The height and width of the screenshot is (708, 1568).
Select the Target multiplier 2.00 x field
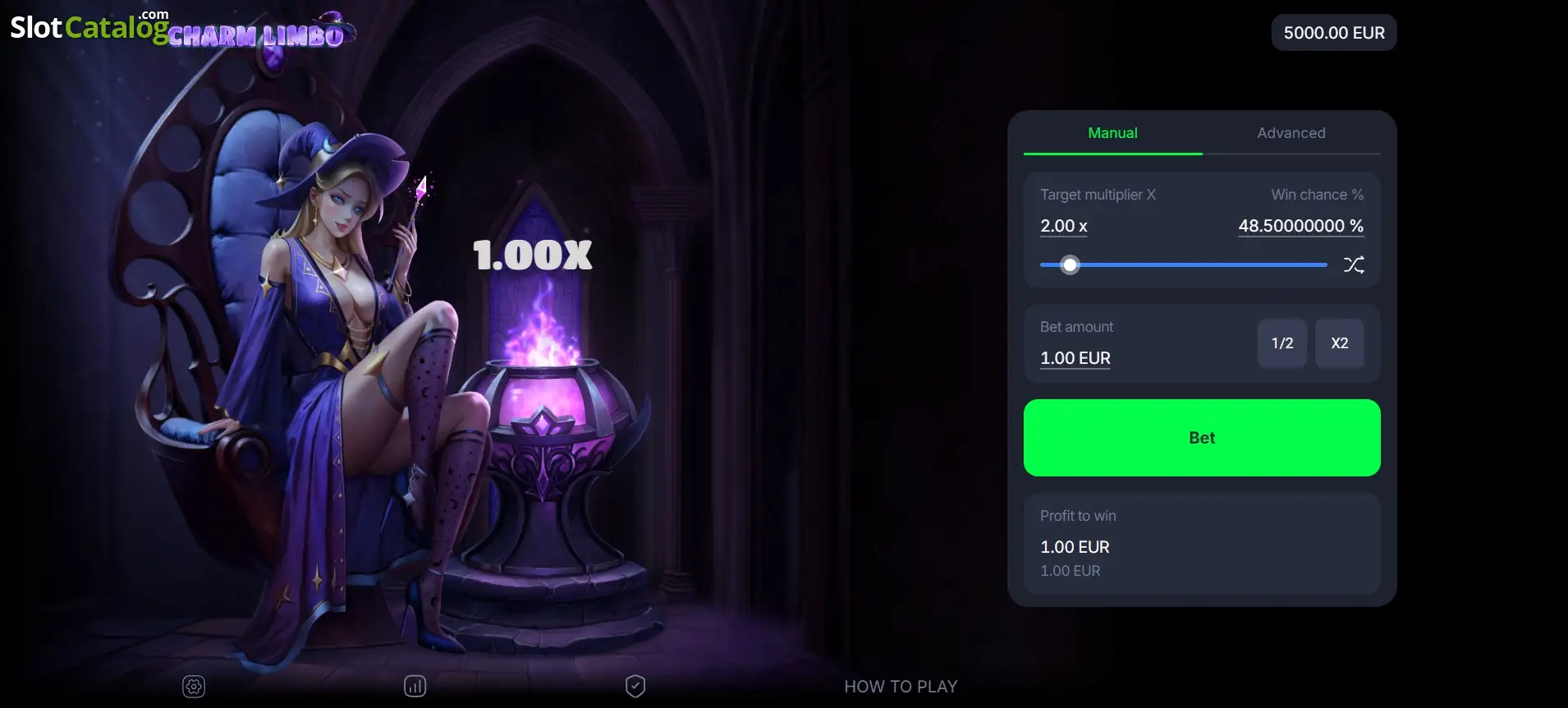pyautogui.click(x=1064, y=226)
